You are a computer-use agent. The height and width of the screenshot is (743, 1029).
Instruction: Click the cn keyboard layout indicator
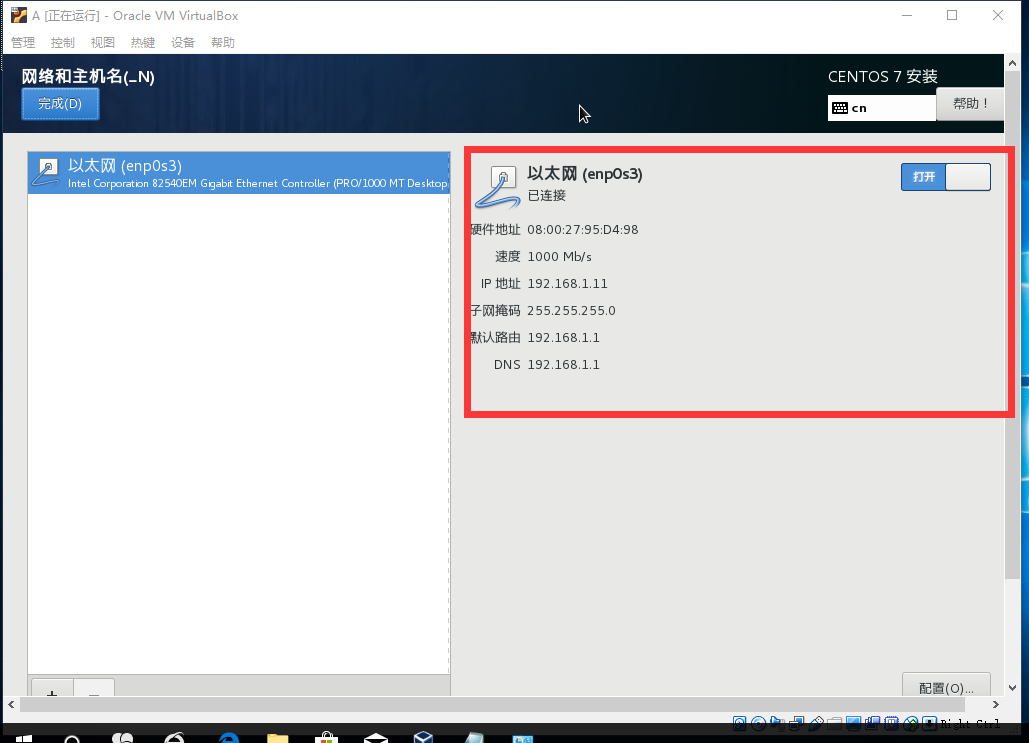[x=881, y=108]
